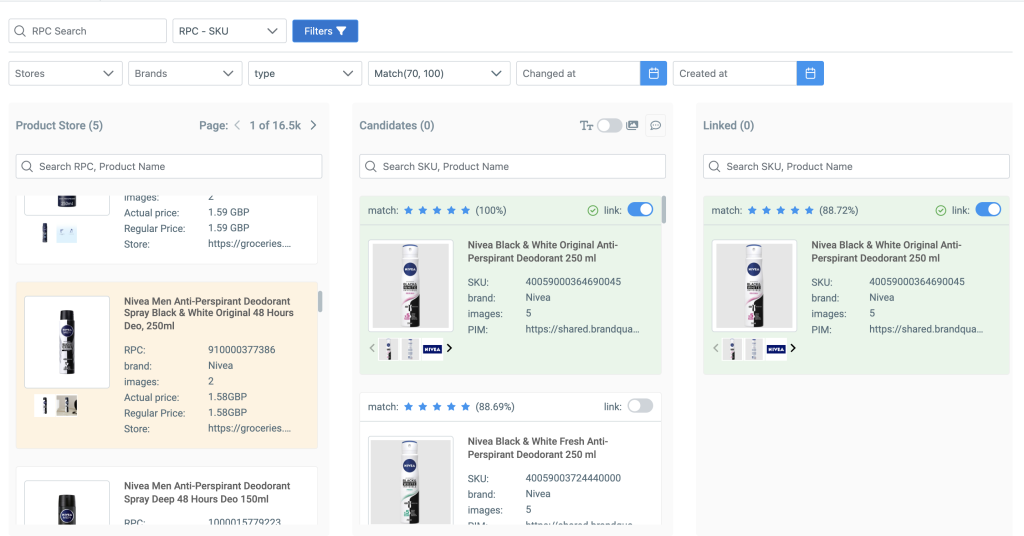Viewport: 1024px width, 536px height.
Task: Open the comments icon in Candidates header
Action: tap(655, 125)
